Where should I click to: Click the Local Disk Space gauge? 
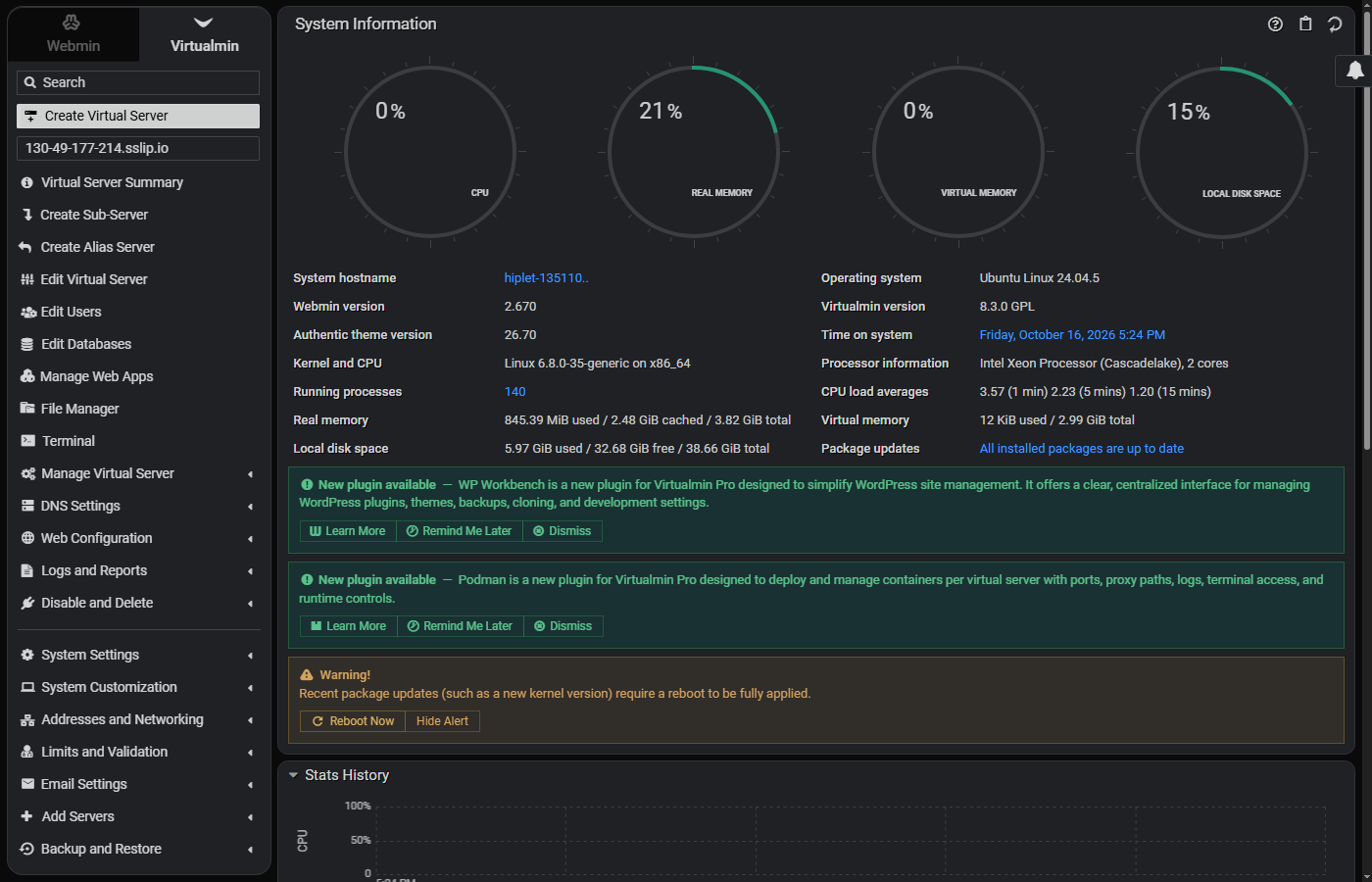point(1222,152)
